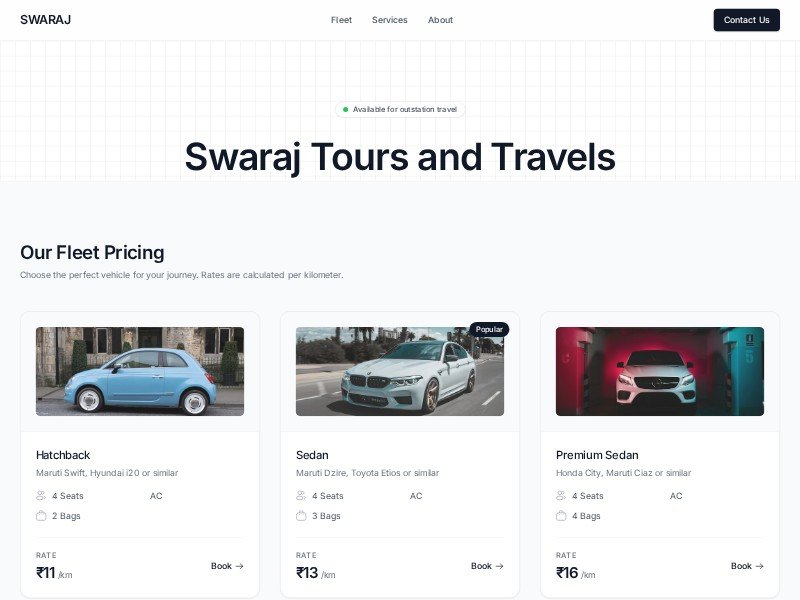Screen dimensions: 800x600
Task: Open the Mercedes premium sedan photo
Action: click(x=660, y=371)
